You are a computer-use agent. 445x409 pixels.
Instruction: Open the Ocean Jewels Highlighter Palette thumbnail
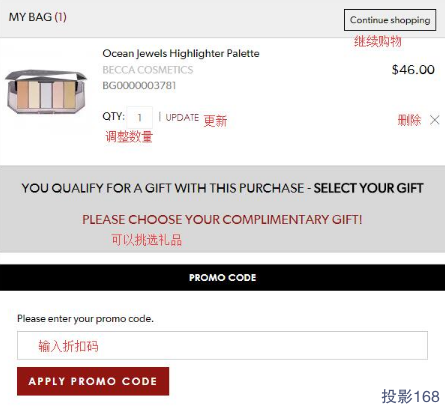pyautogui.click(x=46, y=92)
